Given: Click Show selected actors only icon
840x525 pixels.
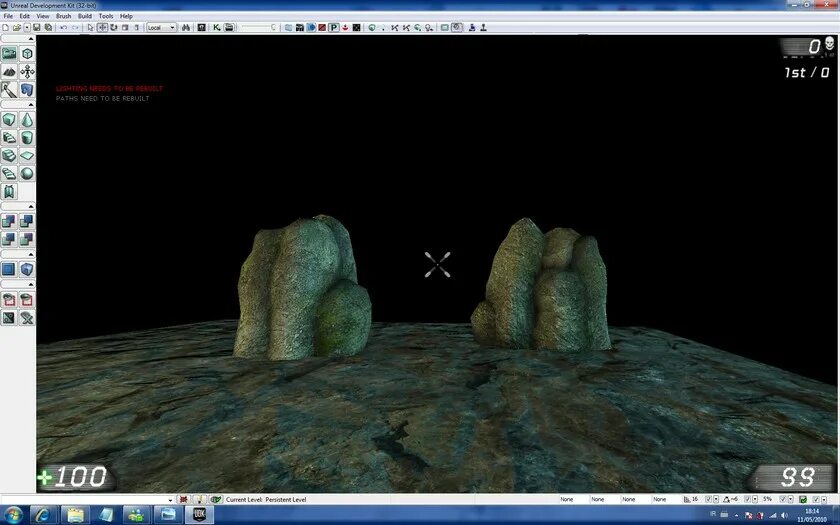Looking at the screenshot, I should click(x=9, y=299).
